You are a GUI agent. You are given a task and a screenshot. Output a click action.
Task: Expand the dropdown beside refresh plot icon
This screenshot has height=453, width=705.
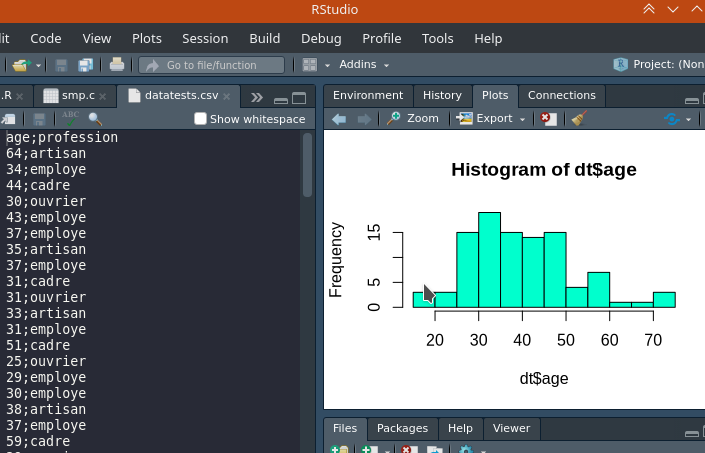point(688,120)
